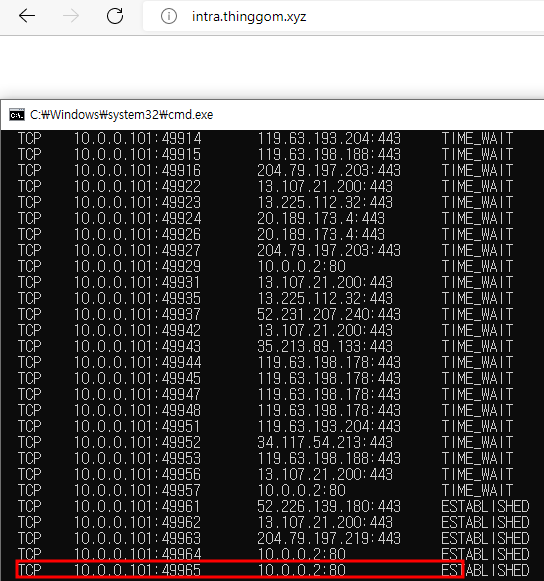Click remote address 204.79.197.219:443
The height and width of the screenshot is (581, 544).
[329, 538]
